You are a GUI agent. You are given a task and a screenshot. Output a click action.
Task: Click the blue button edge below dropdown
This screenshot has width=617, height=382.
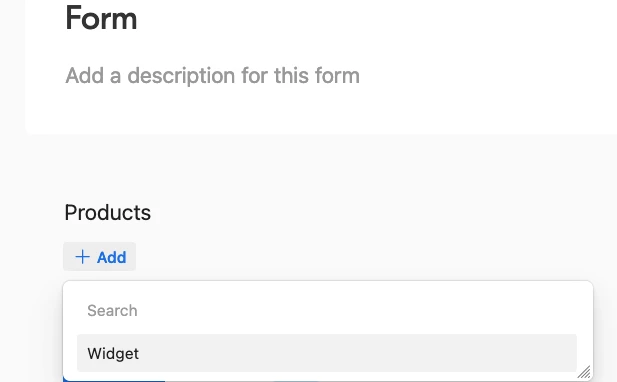[114, 379]
